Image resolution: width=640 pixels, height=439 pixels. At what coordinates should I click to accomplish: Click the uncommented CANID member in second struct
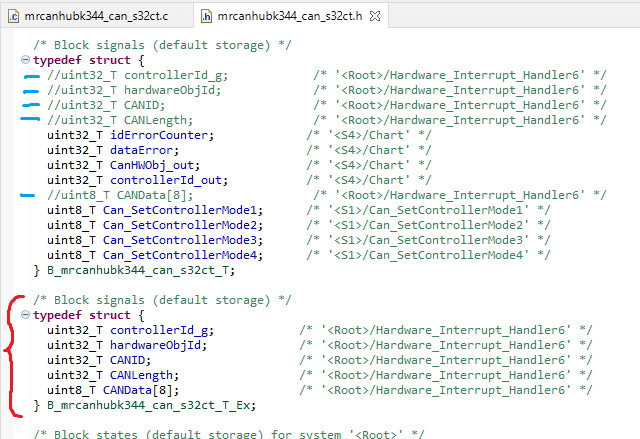128,361
